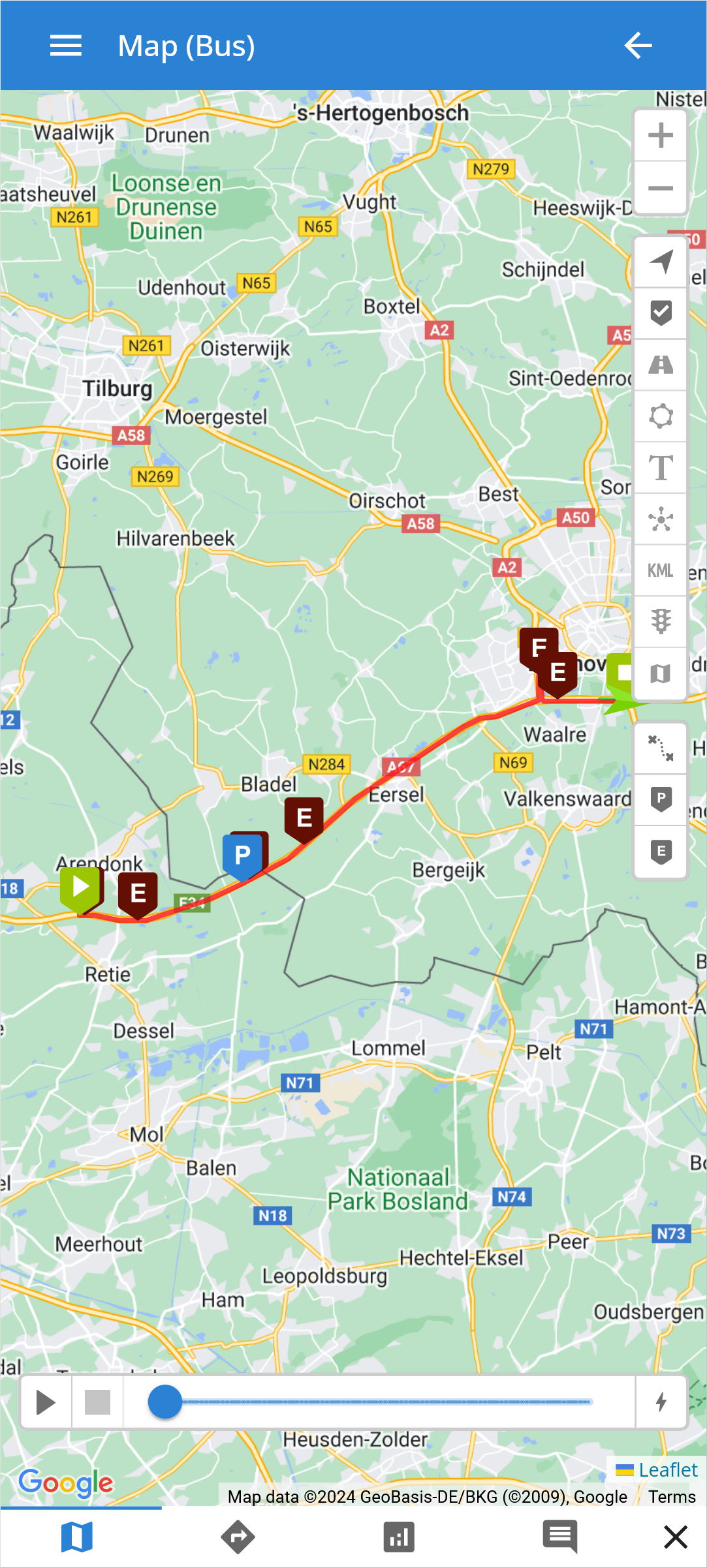
Task: Open map type selector icon
Action: point(661,673)
